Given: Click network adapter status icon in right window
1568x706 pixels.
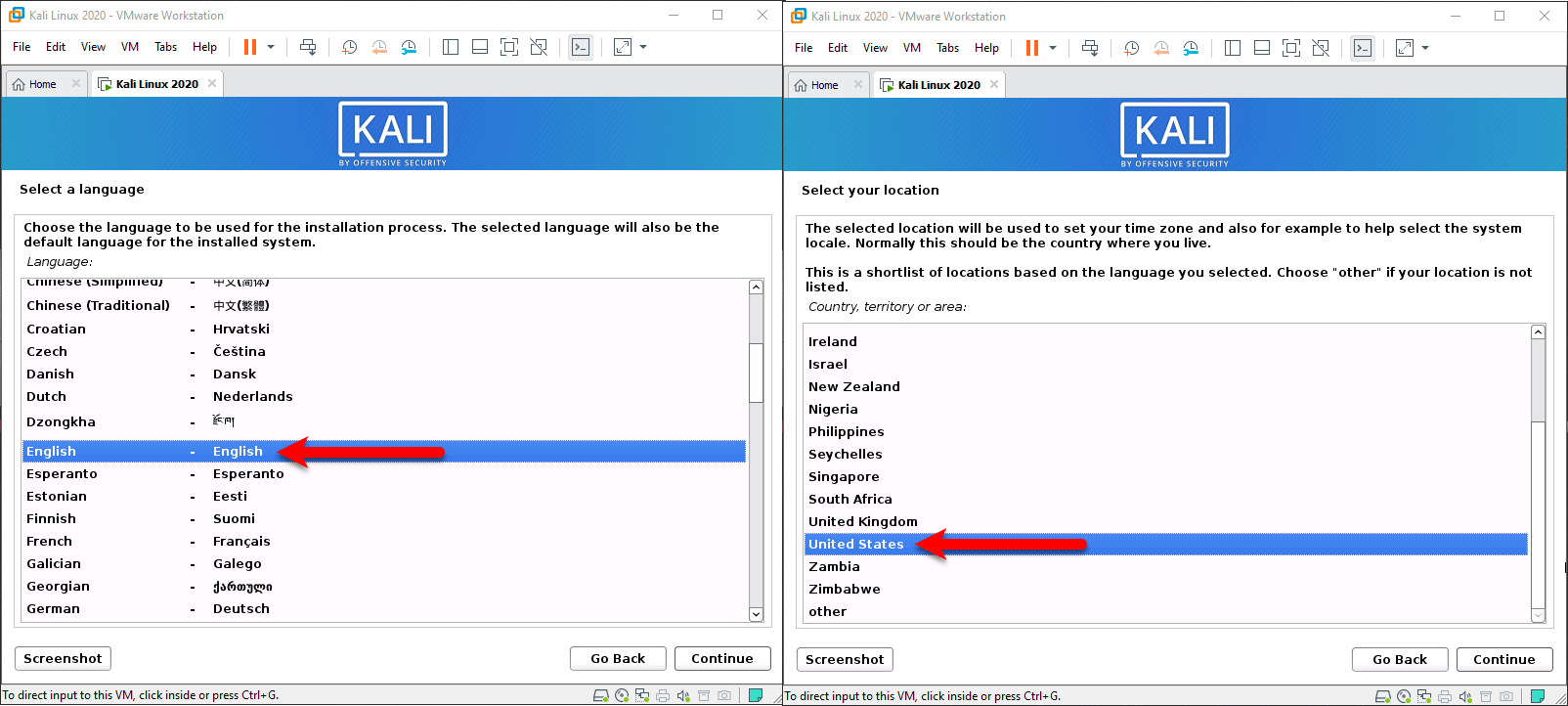Looking at the screenshot, I should tap(1424, 696).
